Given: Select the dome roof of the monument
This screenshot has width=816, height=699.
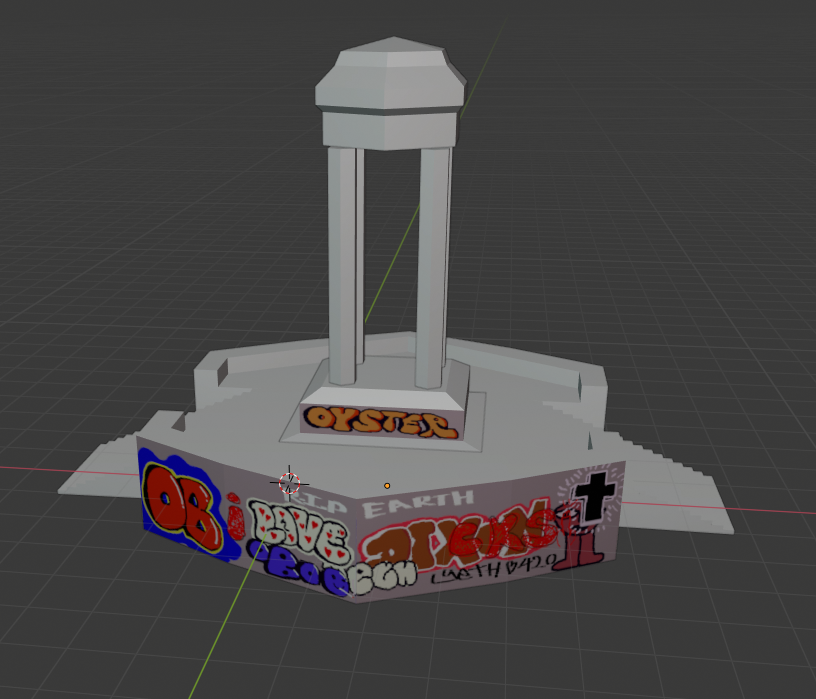Looking at the screenshot, I should (x=390, y=73).
